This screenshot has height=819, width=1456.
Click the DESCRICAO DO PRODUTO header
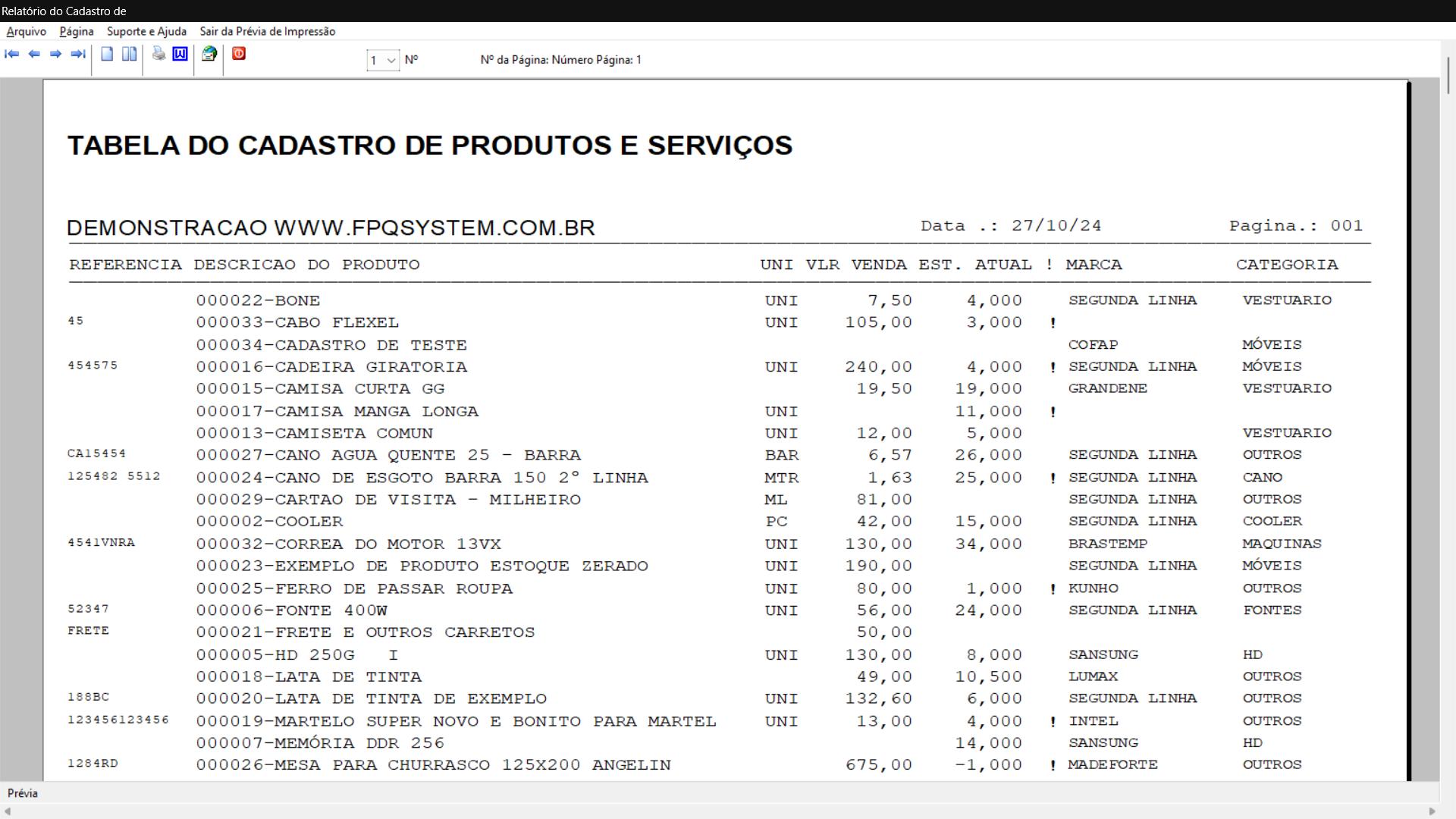click(x=306, y=265)
